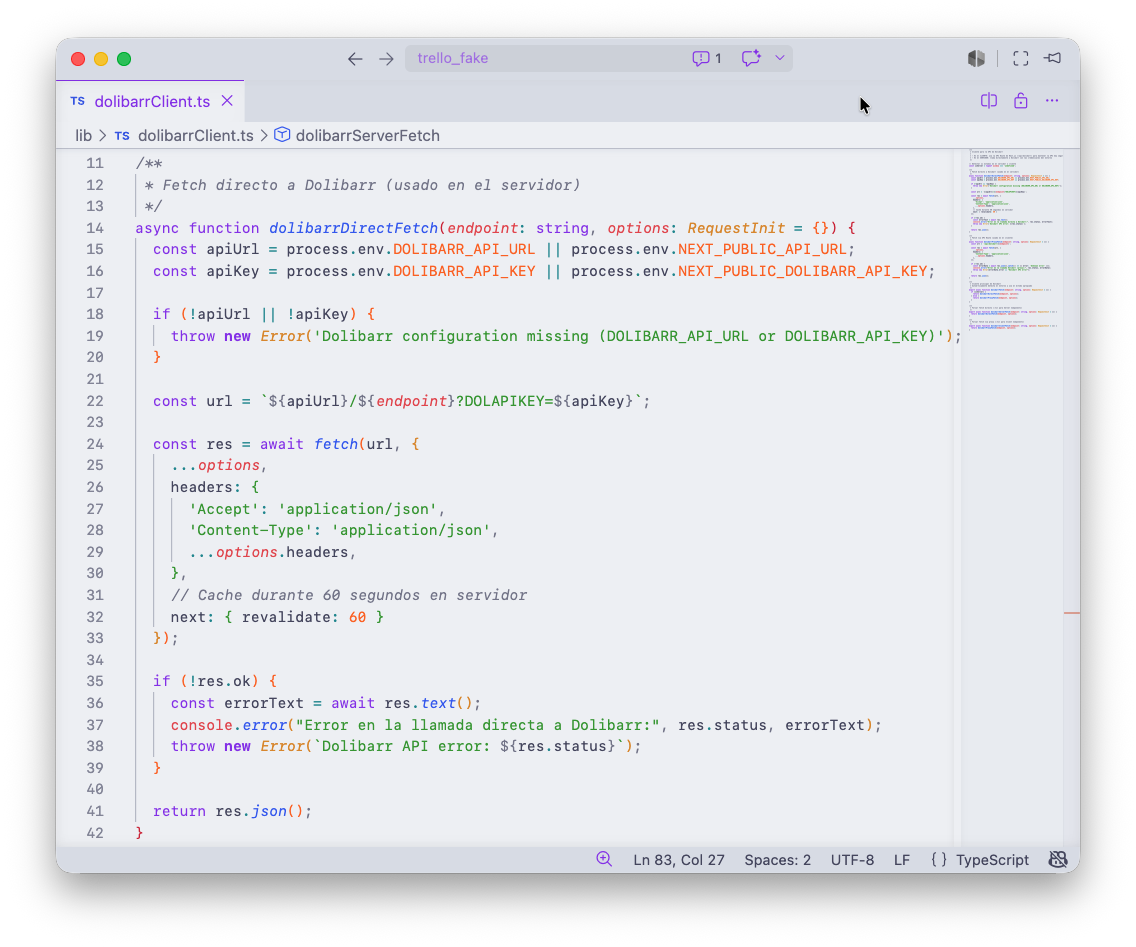
Task: Toggle the editor lock icon
Action: point(1021,101)
